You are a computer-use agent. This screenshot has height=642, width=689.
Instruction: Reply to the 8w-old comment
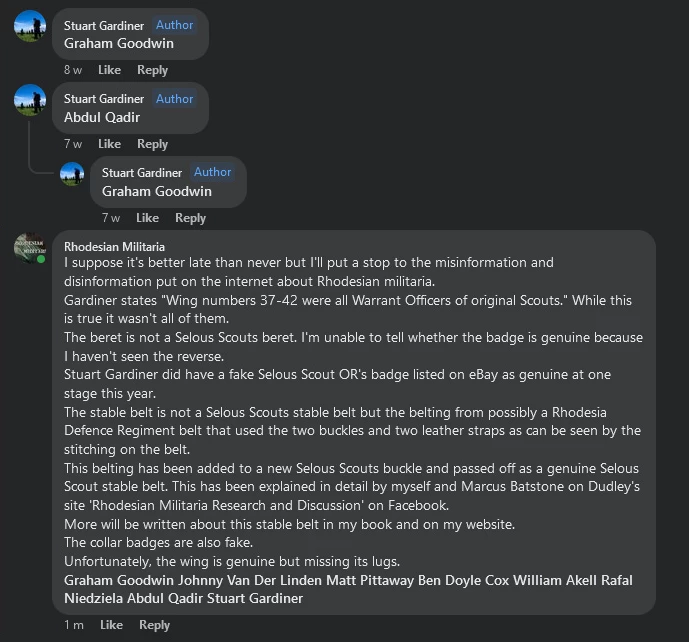(x=152, y=70)
